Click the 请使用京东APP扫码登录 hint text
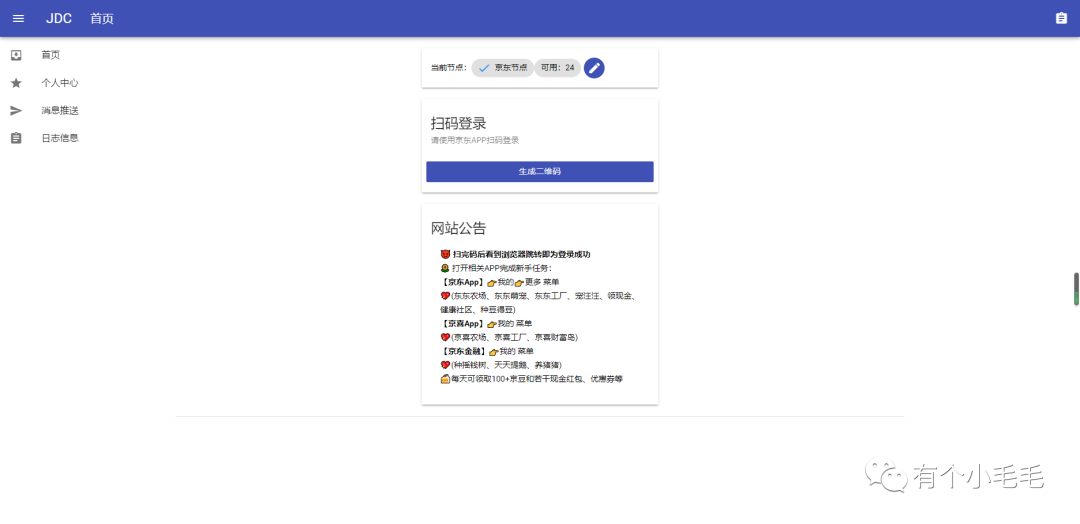 [x=475, y=140]
